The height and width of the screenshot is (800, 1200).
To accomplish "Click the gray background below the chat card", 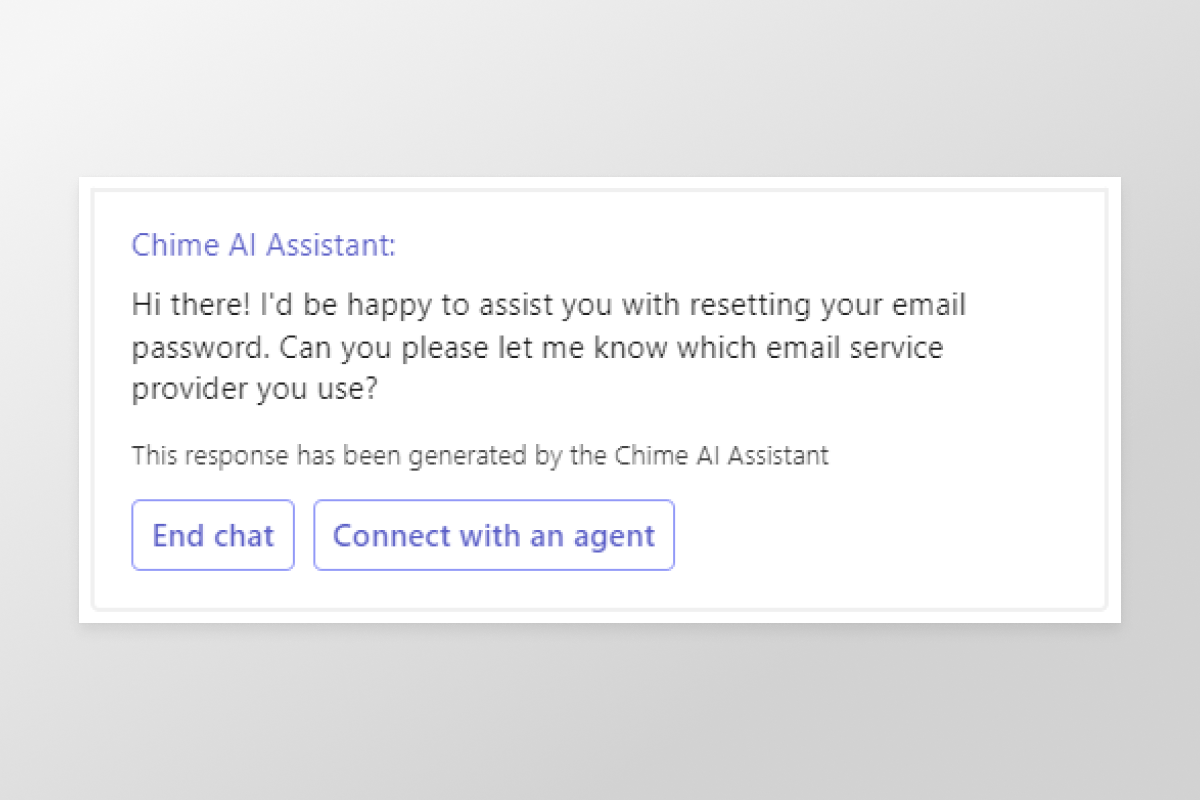I will [600, 710].
